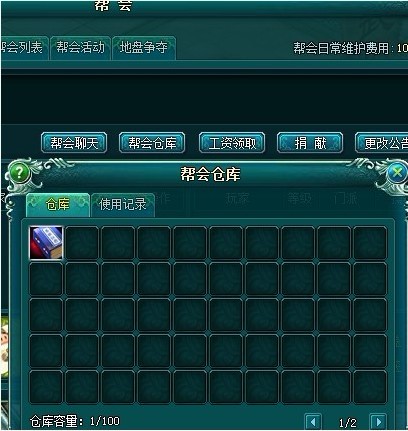Go to next warehouse page arrow
Viewport: 408px width, 431px height.
378,422
